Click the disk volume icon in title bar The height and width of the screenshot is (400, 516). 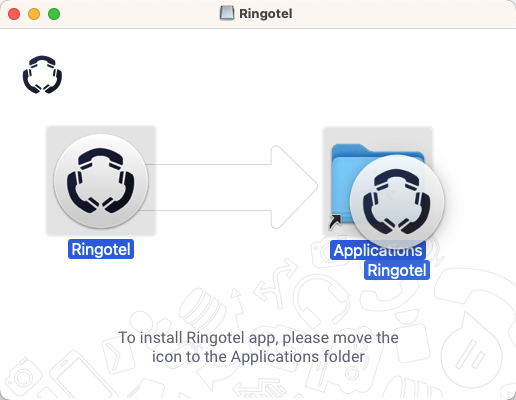[227, 14]
